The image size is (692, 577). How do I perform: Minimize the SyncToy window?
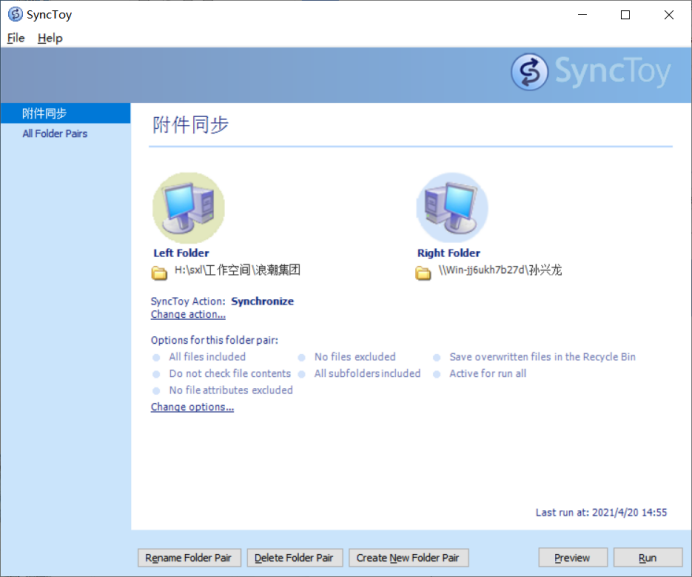coord(583,15)
